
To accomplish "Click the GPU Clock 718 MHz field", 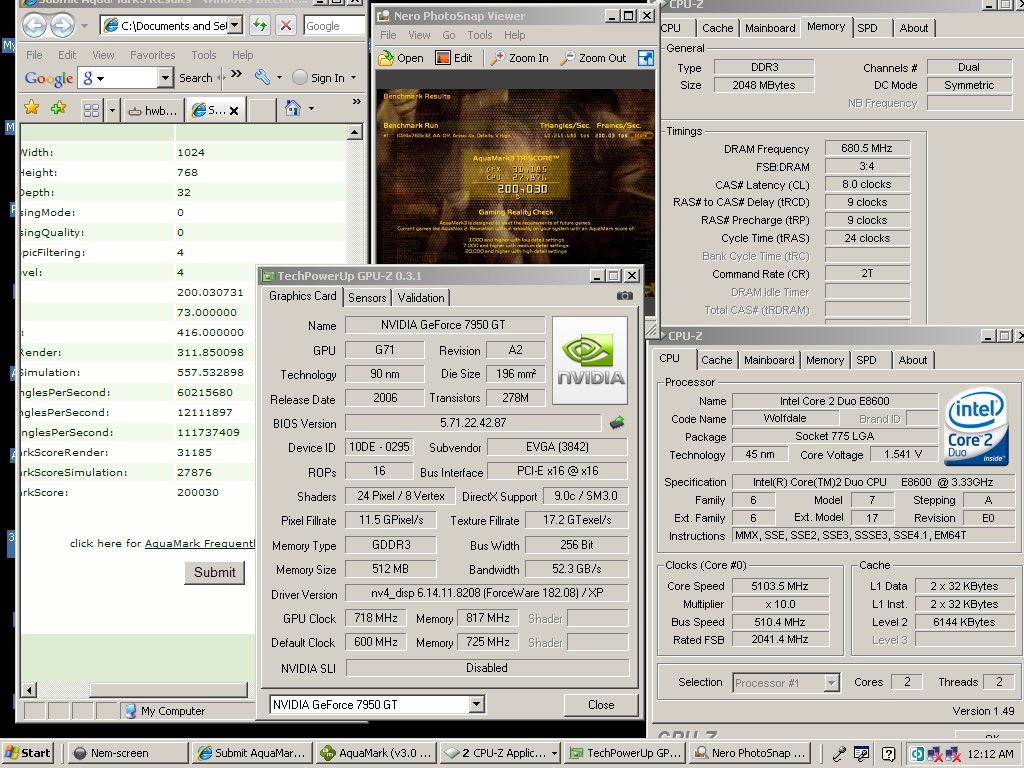I will pyautogui.click(x=376, y=618).
